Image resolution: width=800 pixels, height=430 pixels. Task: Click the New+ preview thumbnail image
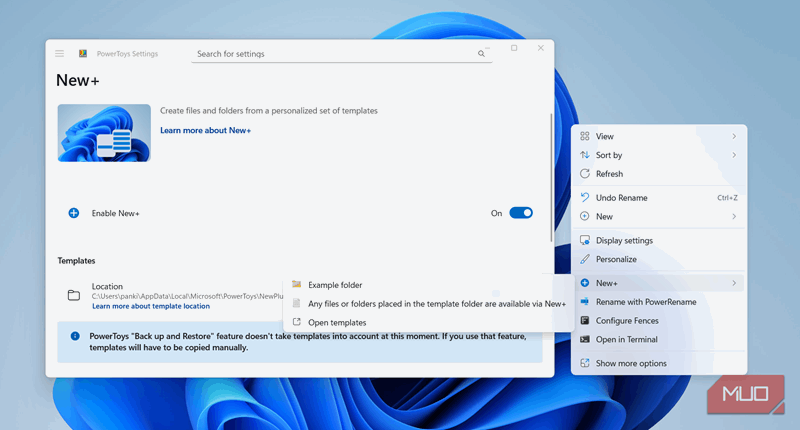104,133
